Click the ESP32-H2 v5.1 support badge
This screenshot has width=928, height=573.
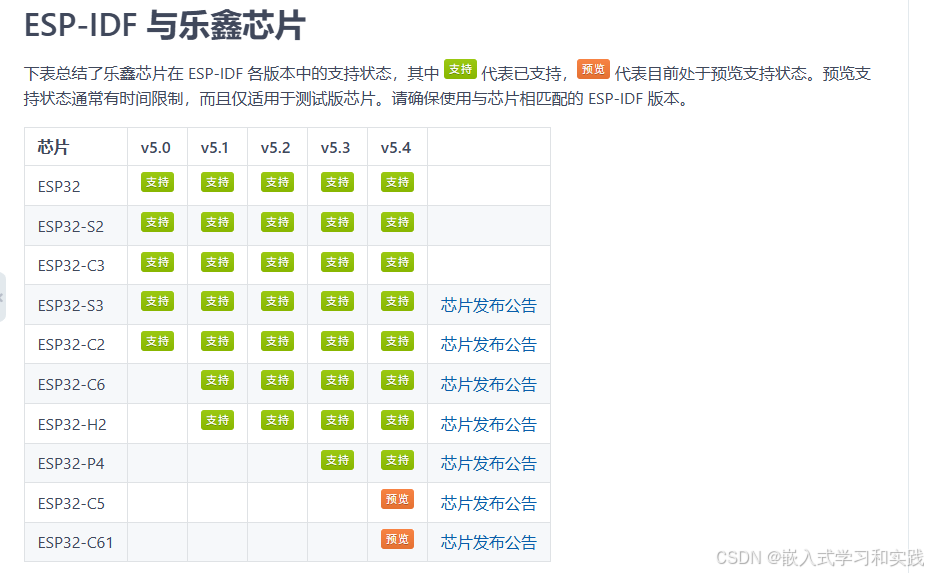click(217, 420)
